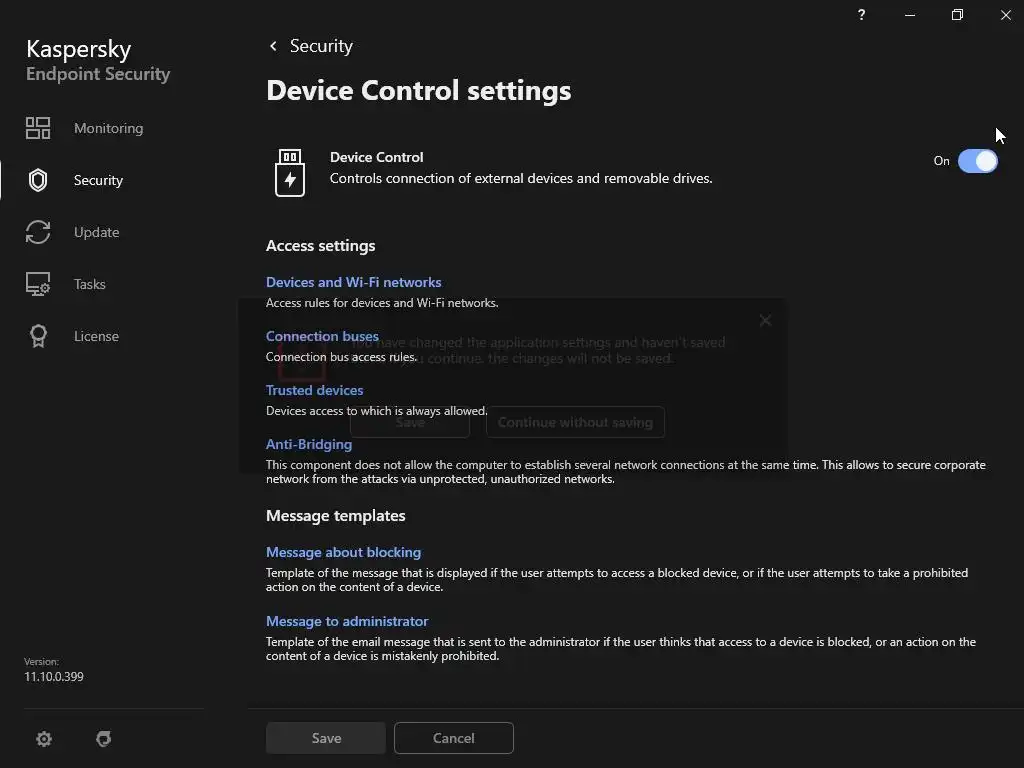Click the Access settings heading
The image size is (1024, 768).
coord(321,246)
